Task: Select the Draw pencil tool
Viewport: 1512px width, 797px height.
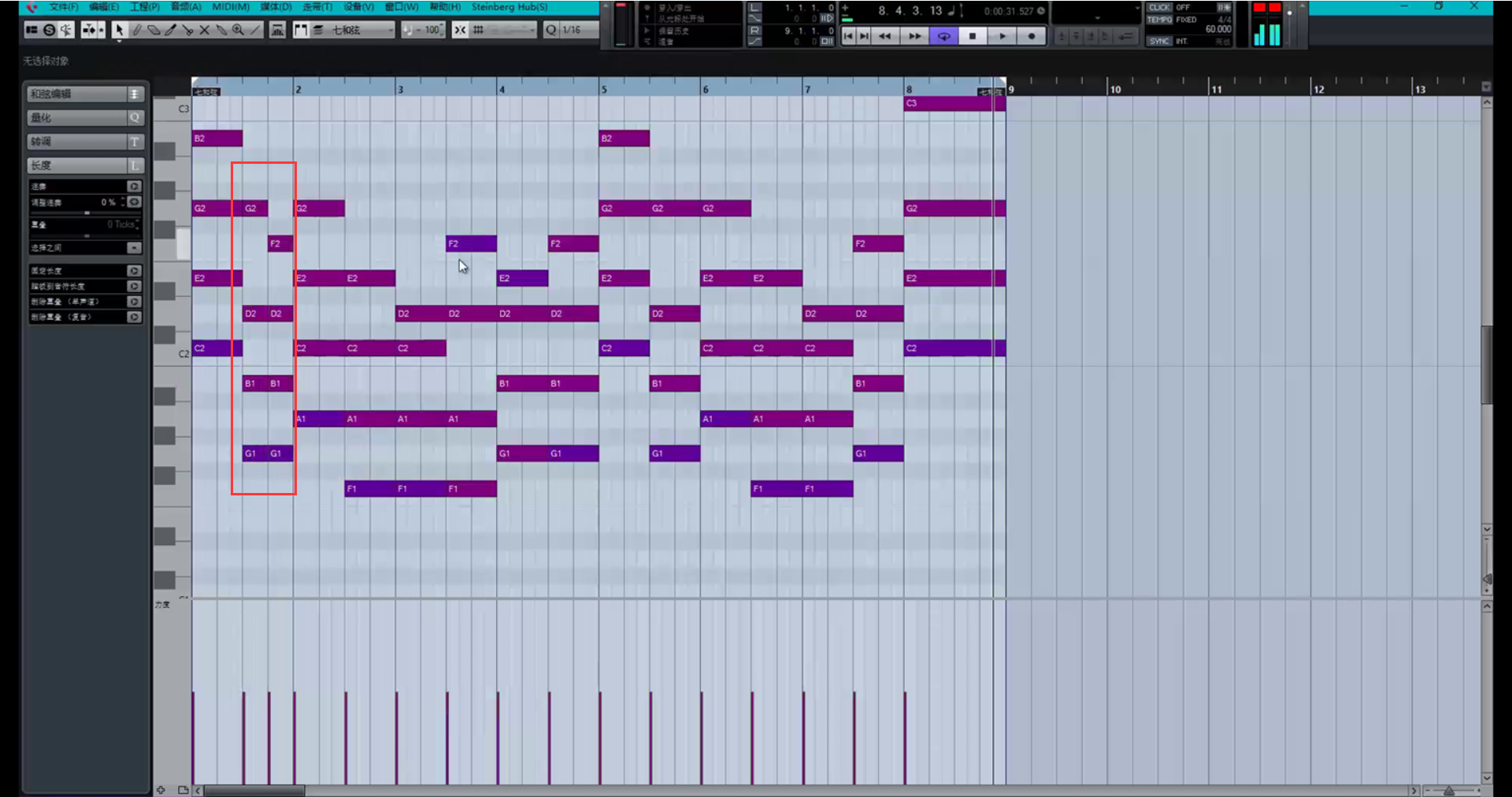Action: tap(136, 30)
